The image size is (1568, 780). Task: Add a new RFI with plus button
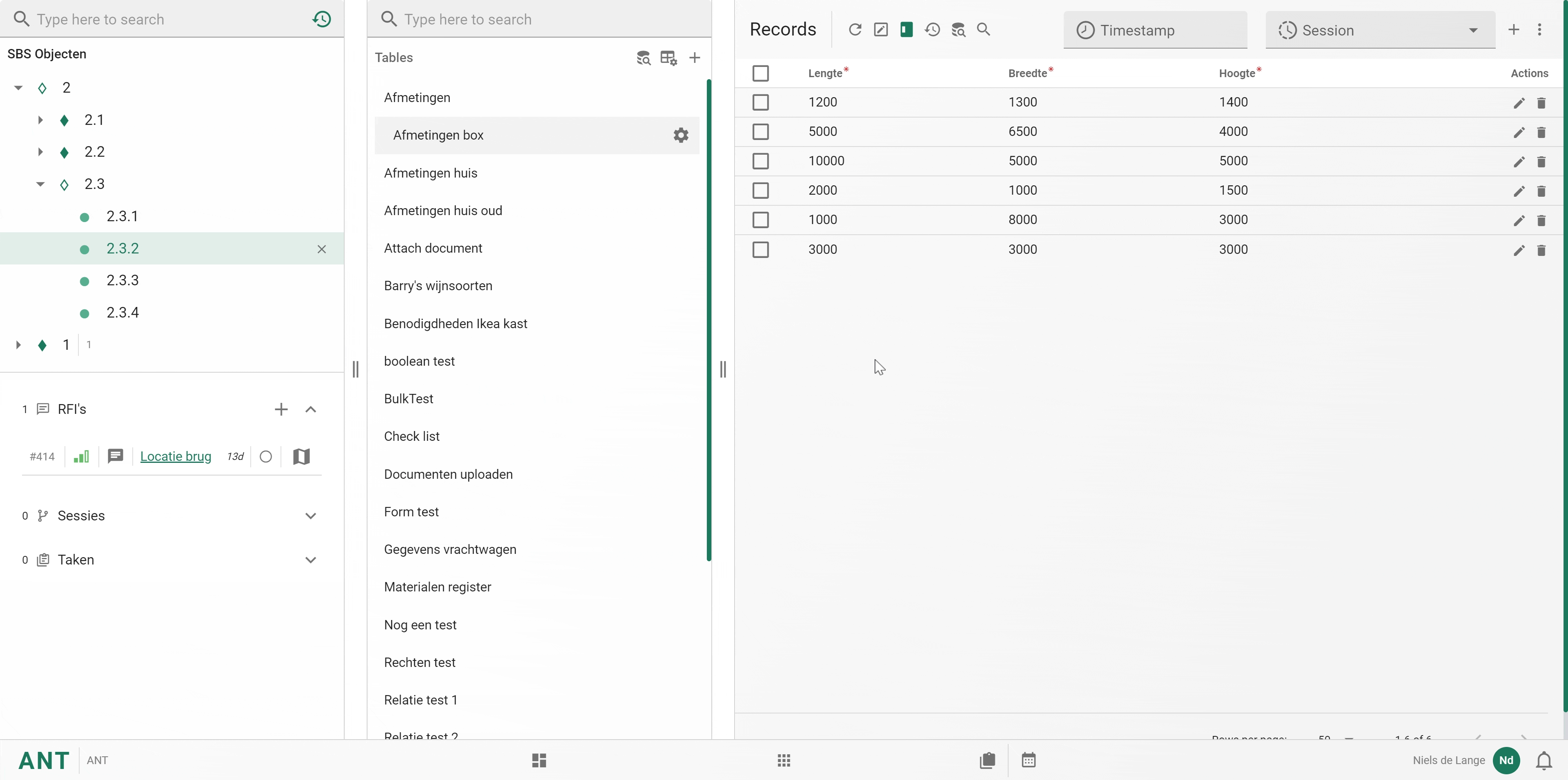coord(281,409)
